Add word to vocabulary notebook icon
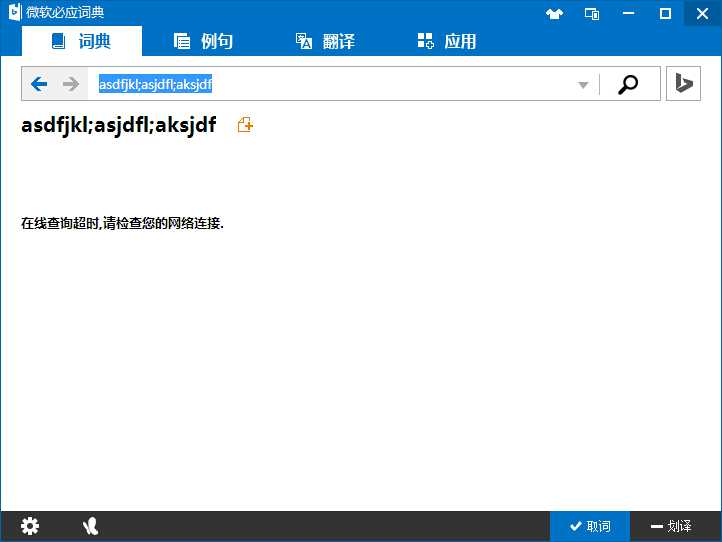The image size is (722, 542). tap(245, 125)
